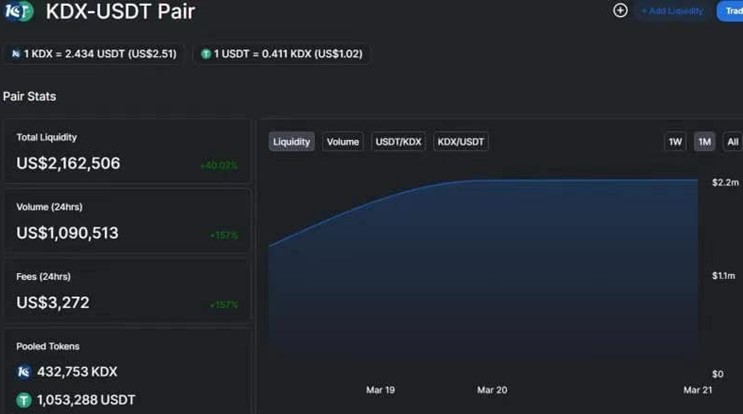Click the Volume (24hrs) value US$1,090,513
Image resolution: width=743 pixels, height=414 pixels.
(67, 233)
